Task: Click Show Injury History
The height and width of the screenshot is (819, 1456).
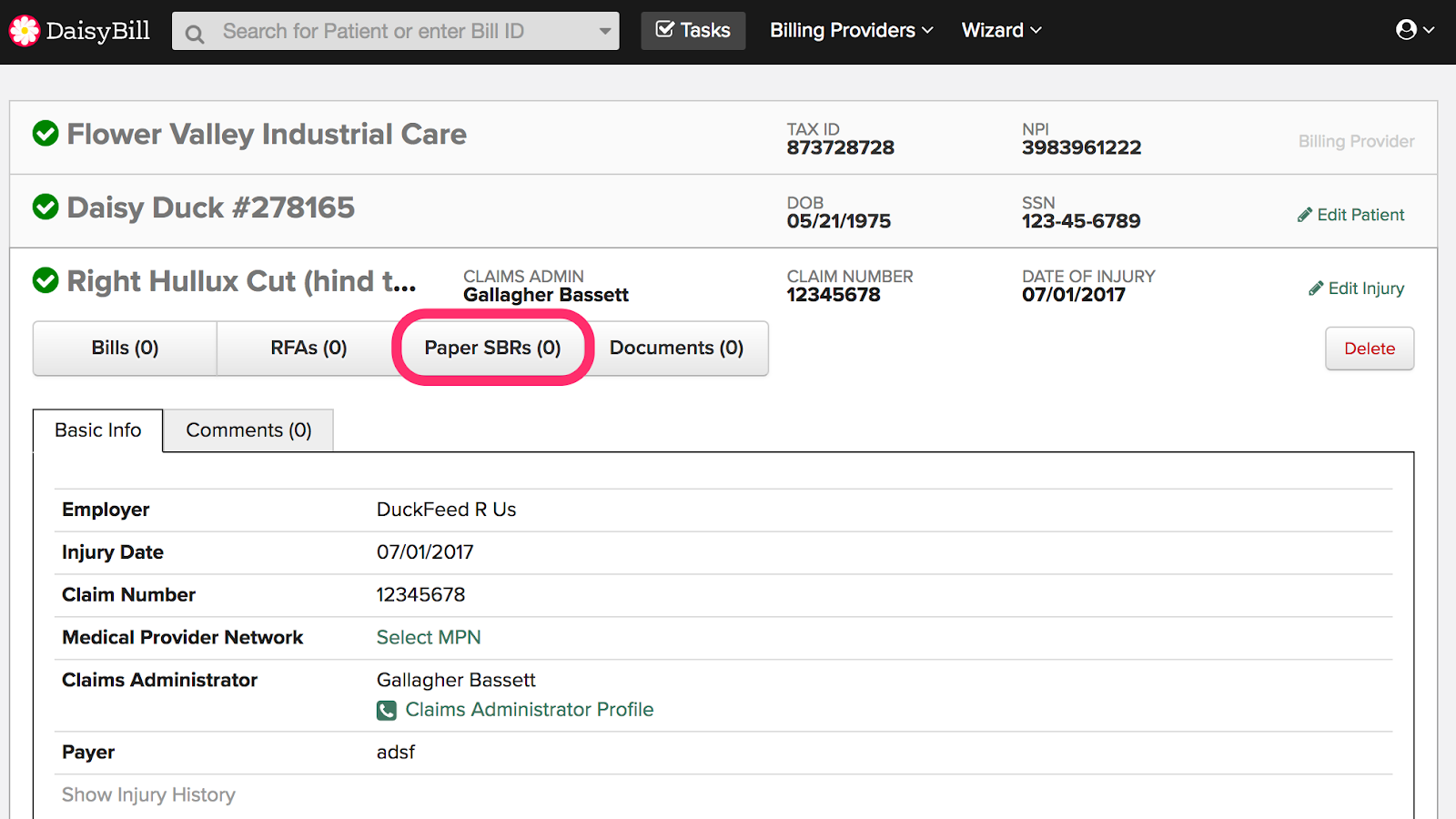Action: pos(148,795)
